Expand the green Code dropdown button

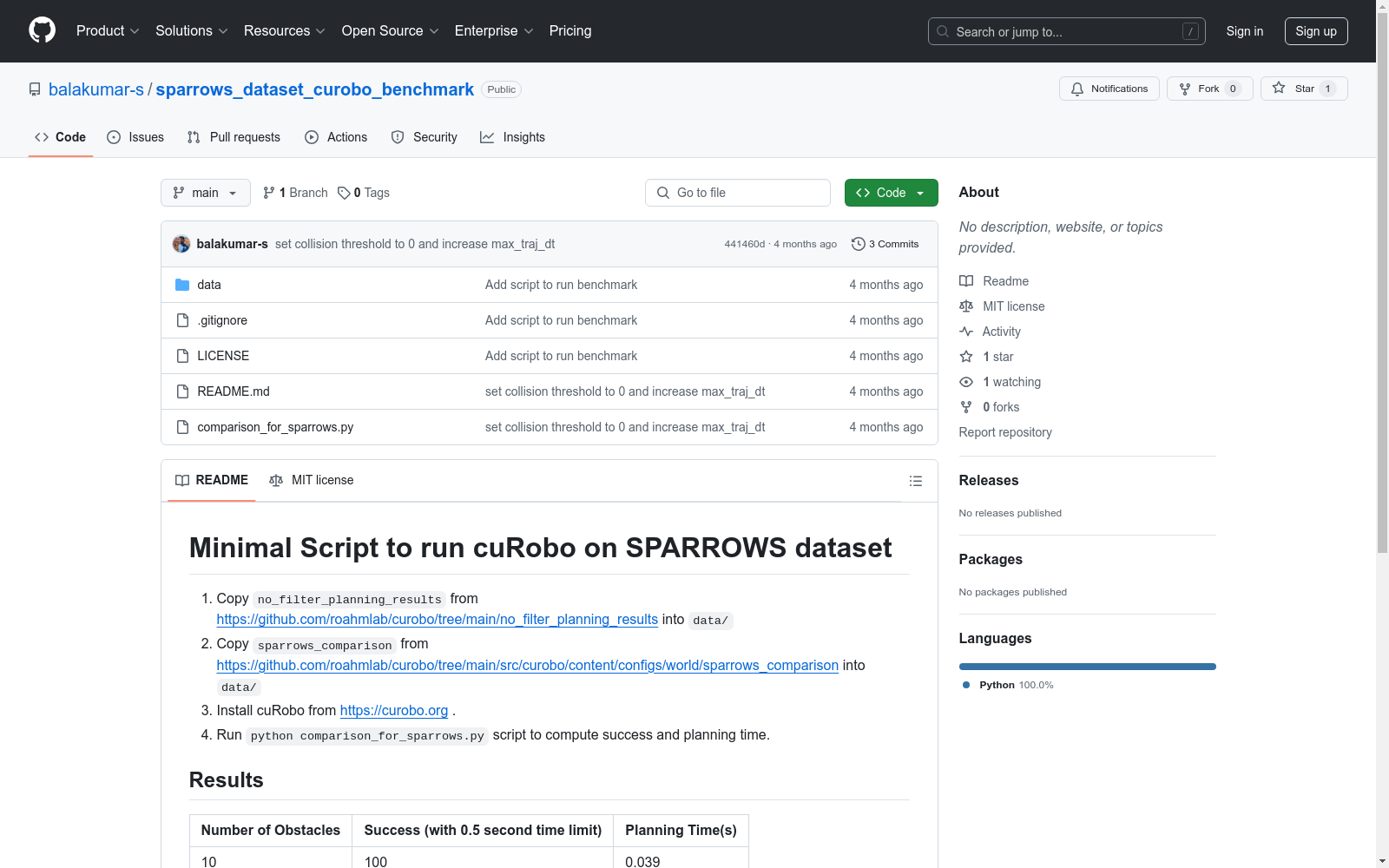coord(892,193)
